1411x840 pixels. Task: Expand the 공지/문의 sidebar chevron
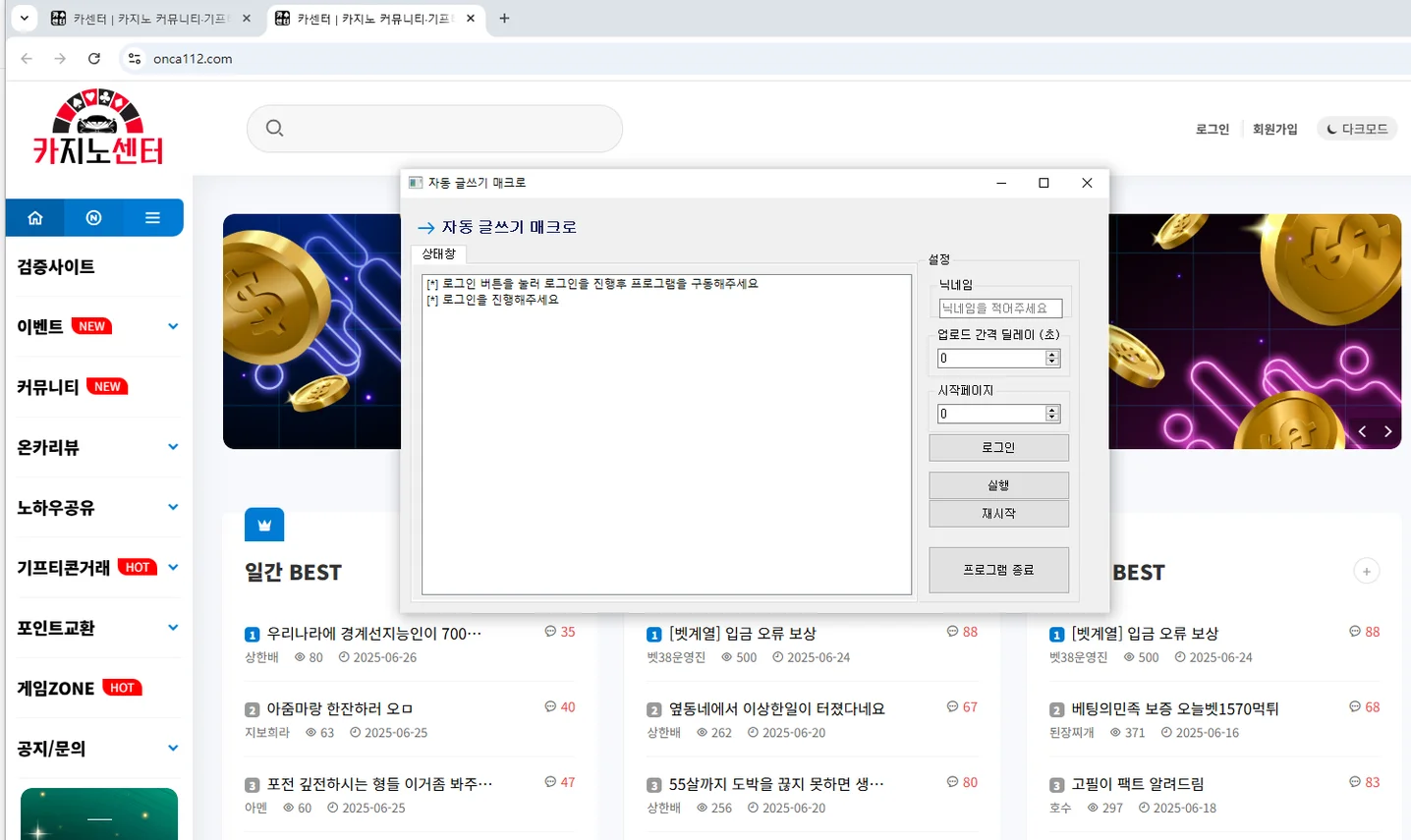coord(173,748)
